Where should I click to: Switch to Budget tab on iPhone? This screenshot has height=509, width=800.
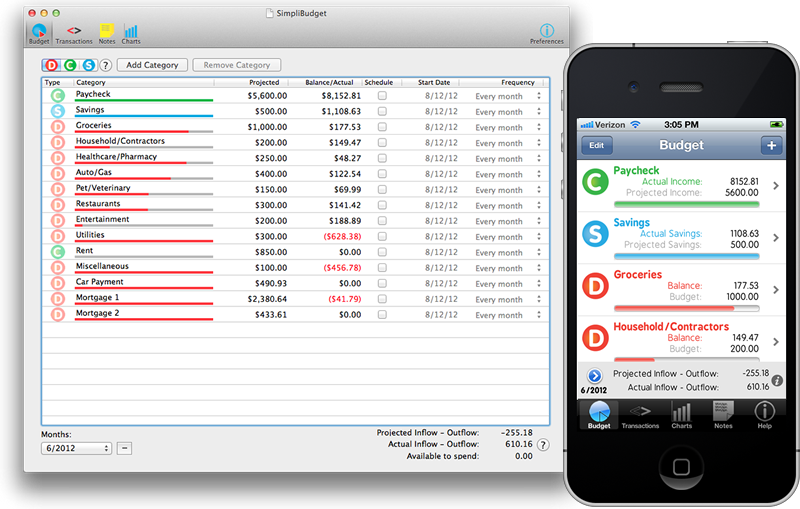tap(599, 415)
